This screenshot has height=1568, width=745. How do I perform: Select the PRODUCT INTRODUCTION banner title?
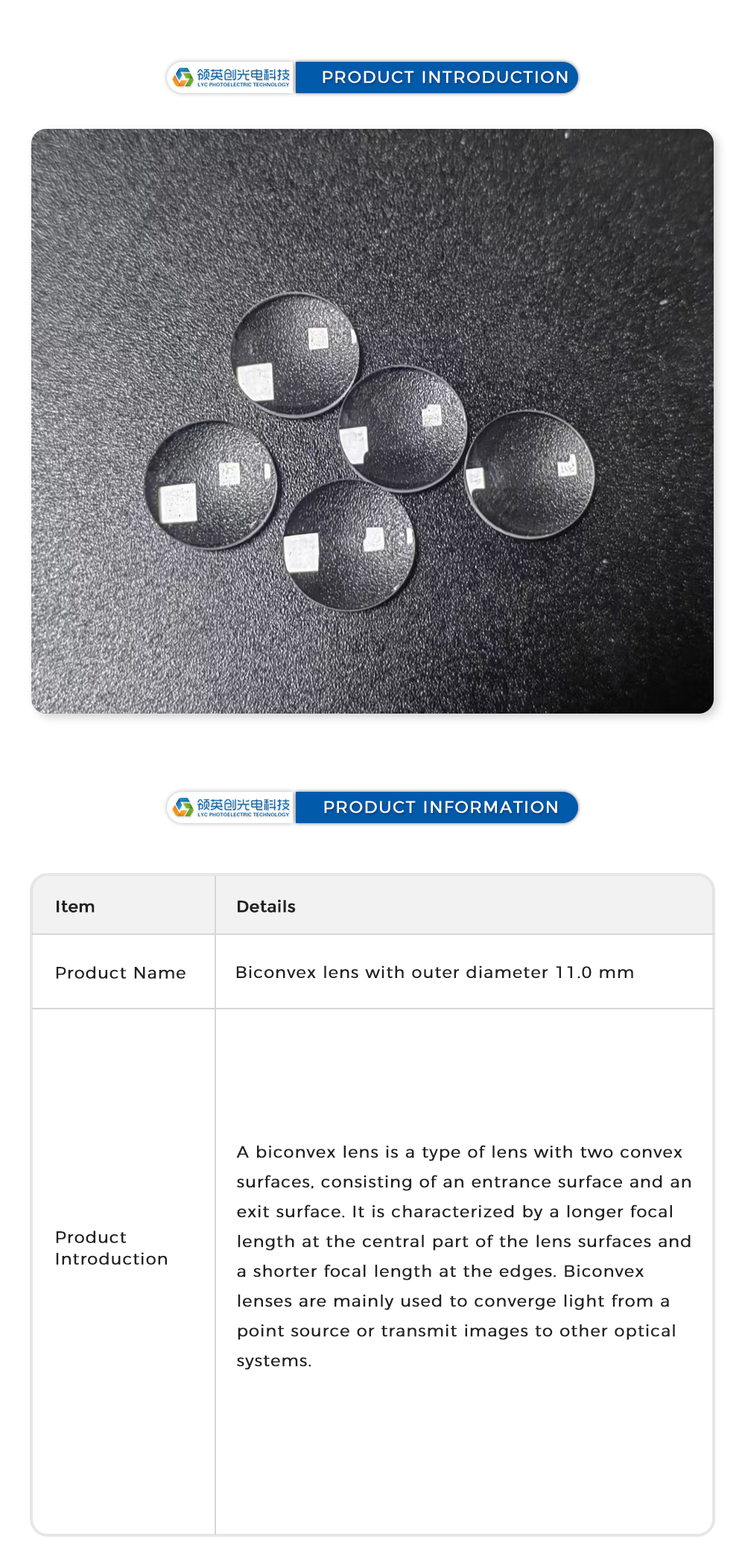pyautogui.click(x=445, y=77)
